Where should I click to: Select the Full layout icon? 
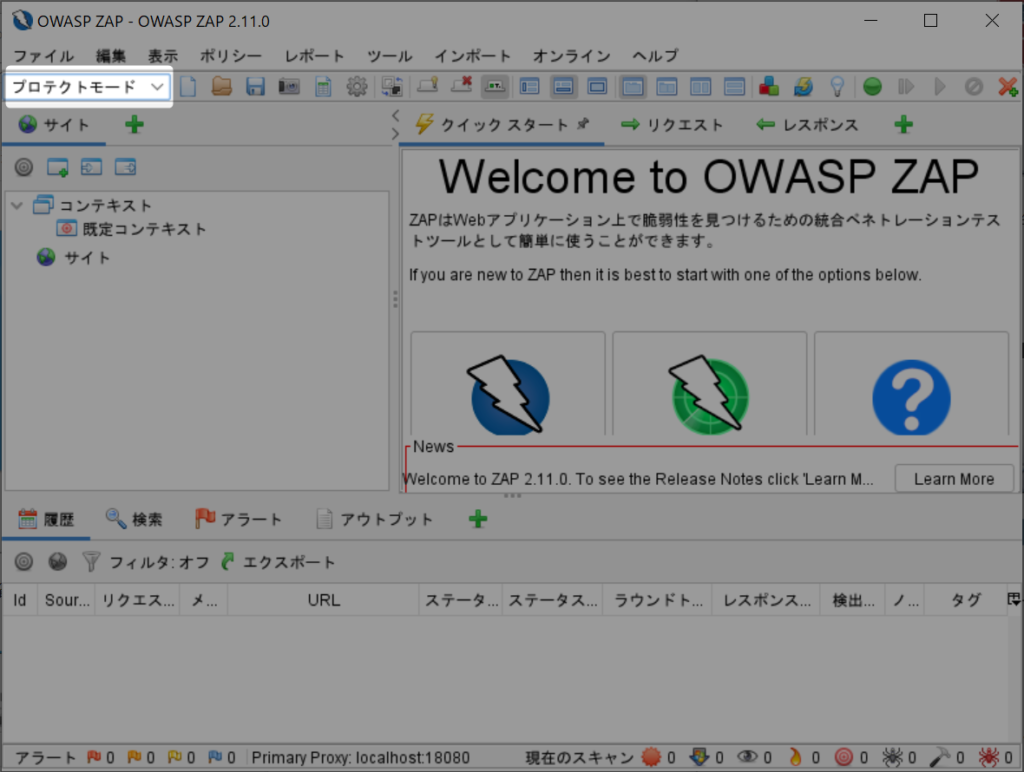[x=597, y=87]
